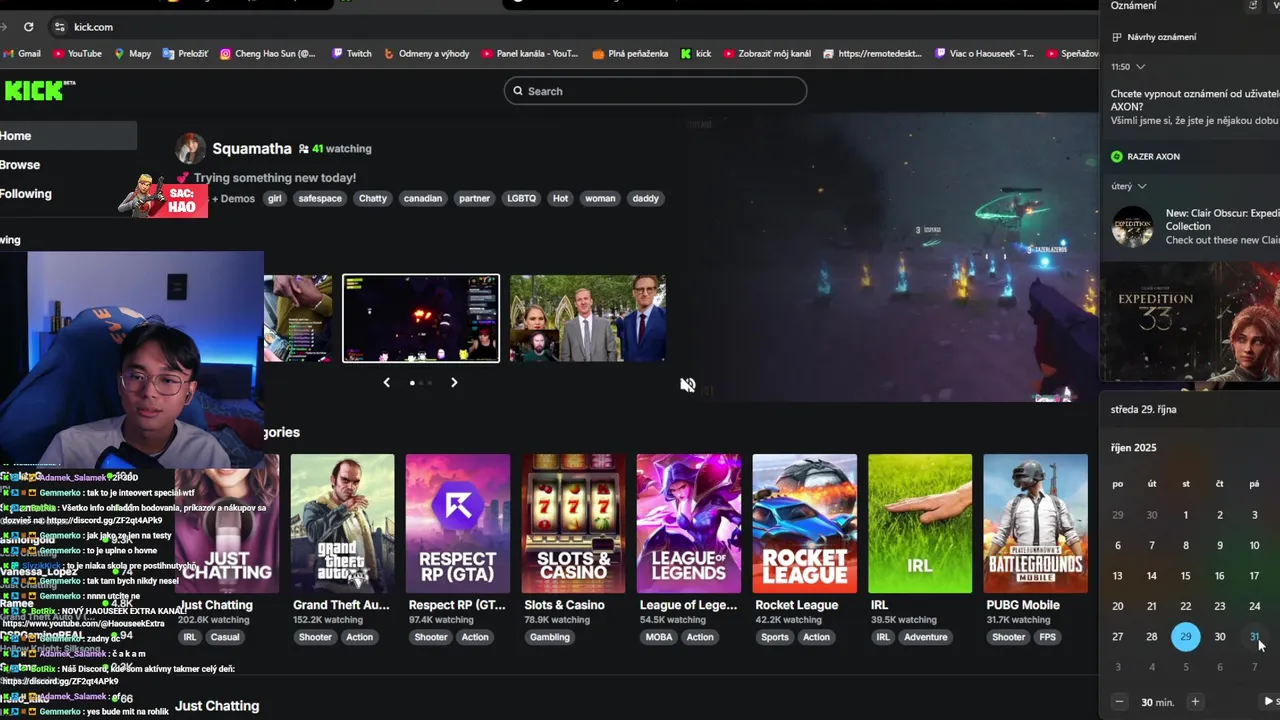Image resolution: width=1280 pixels, height=720 pixels.
Task: Open the kick bookmark in bookmarks bar
Action: click(x=696, y=54)
